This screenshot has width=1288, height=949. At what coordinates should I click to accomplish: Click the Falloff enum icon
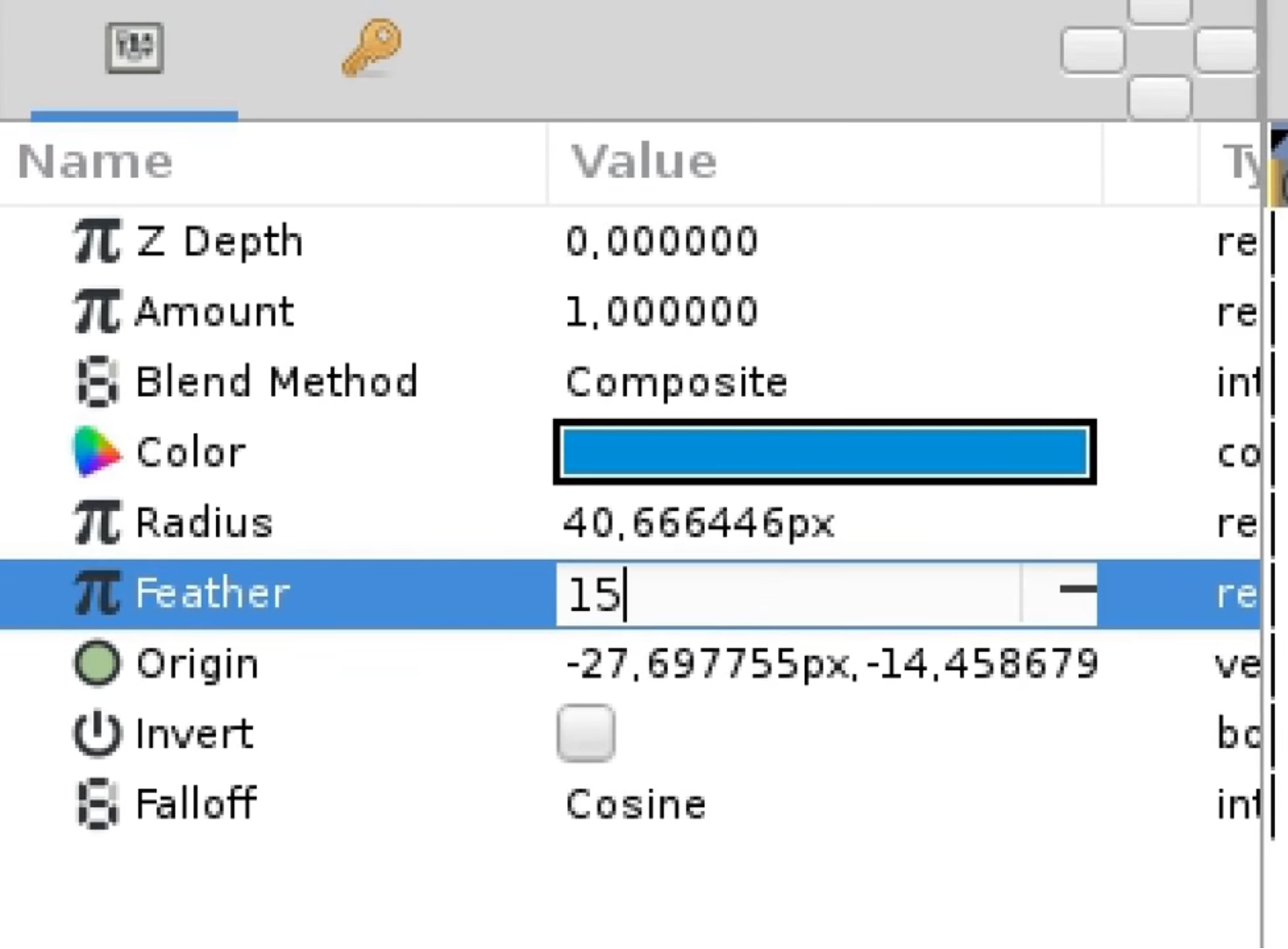pyautogui.click(x=97, y=803)
